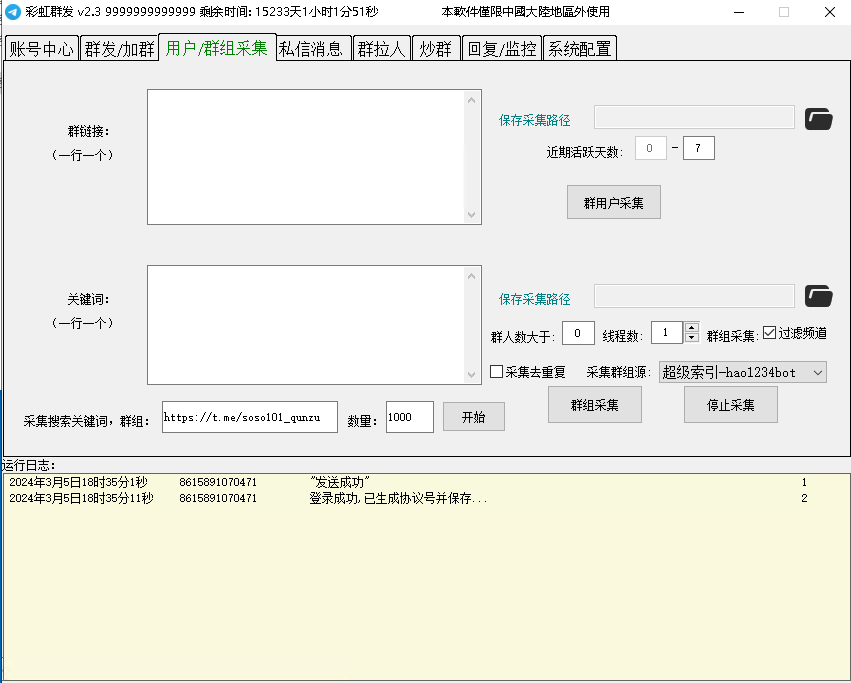Toggle the 过滤频道 checkbox
851x683 pixels.
[x=769, y=332]
